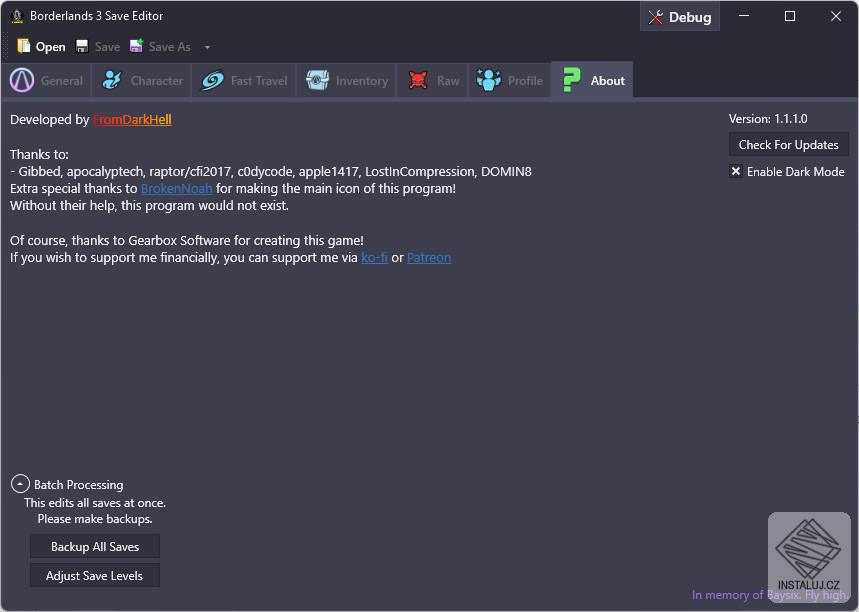The image size is (859, 612).
Task: Open the toolbar overflow dropdown arrow
Action: pos(207,47)
